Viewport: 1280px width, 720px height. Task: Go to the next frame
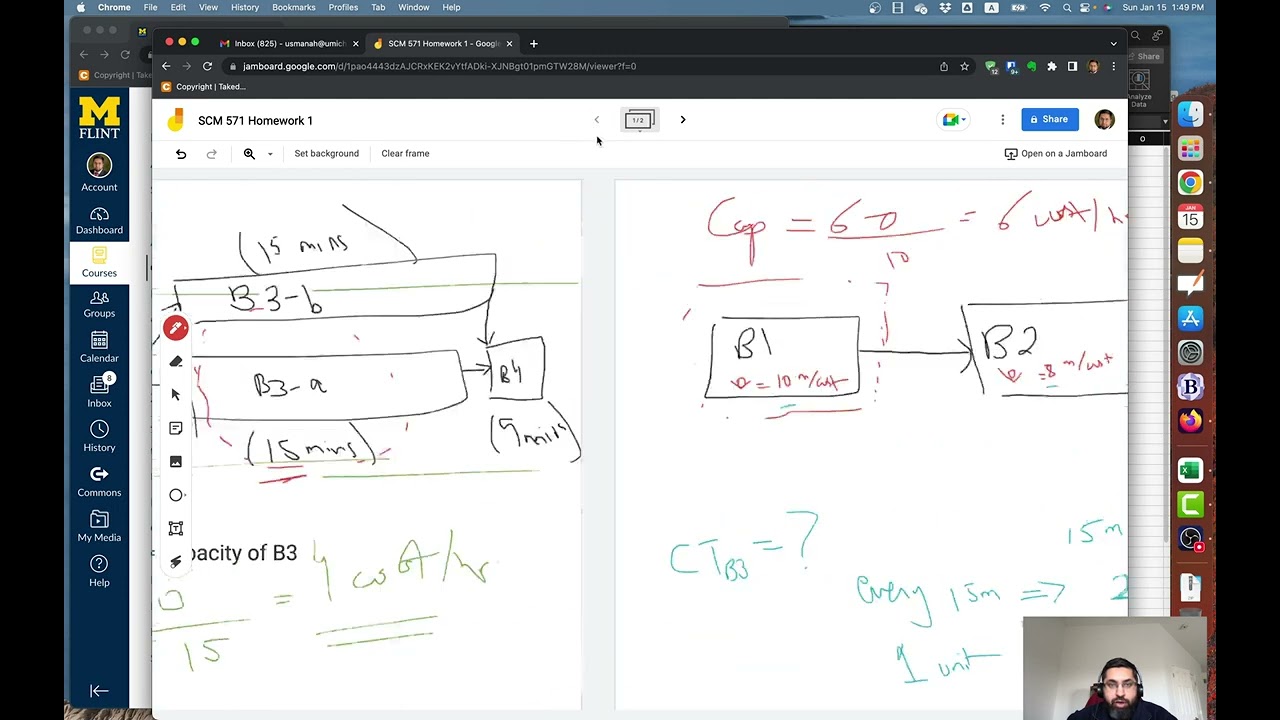(x=683, y=120)
